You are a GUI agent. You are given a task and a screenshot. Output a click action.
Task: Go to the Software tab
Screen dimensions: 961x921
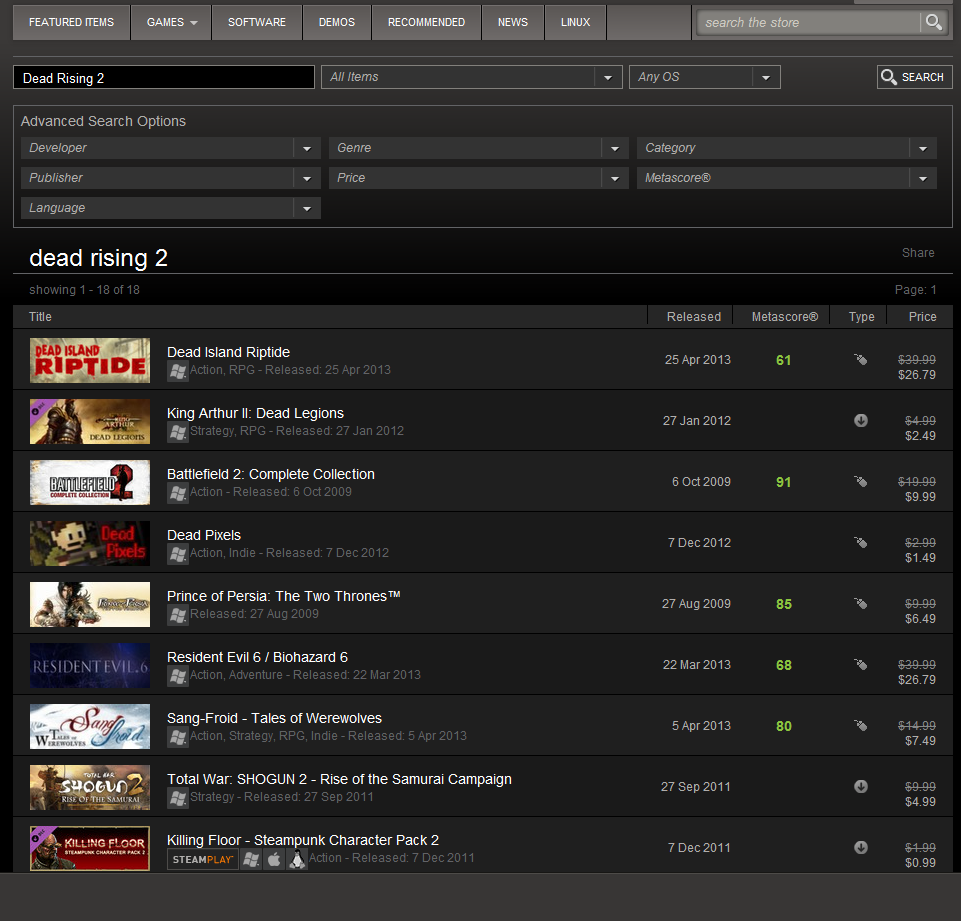click(256, 22)
